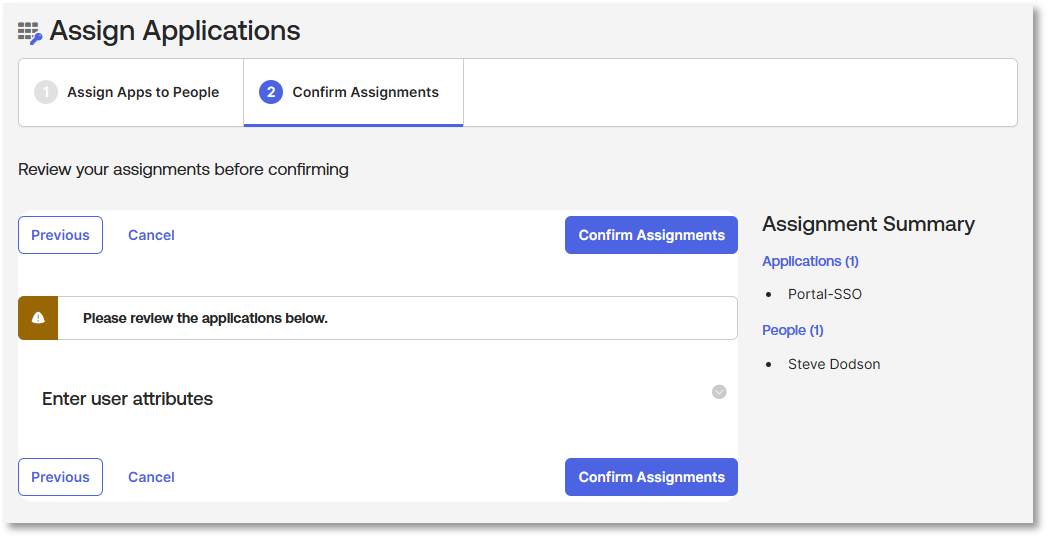Click the top Previous button
Viewport: 1047px width, 537px height.
click(60, 235)
